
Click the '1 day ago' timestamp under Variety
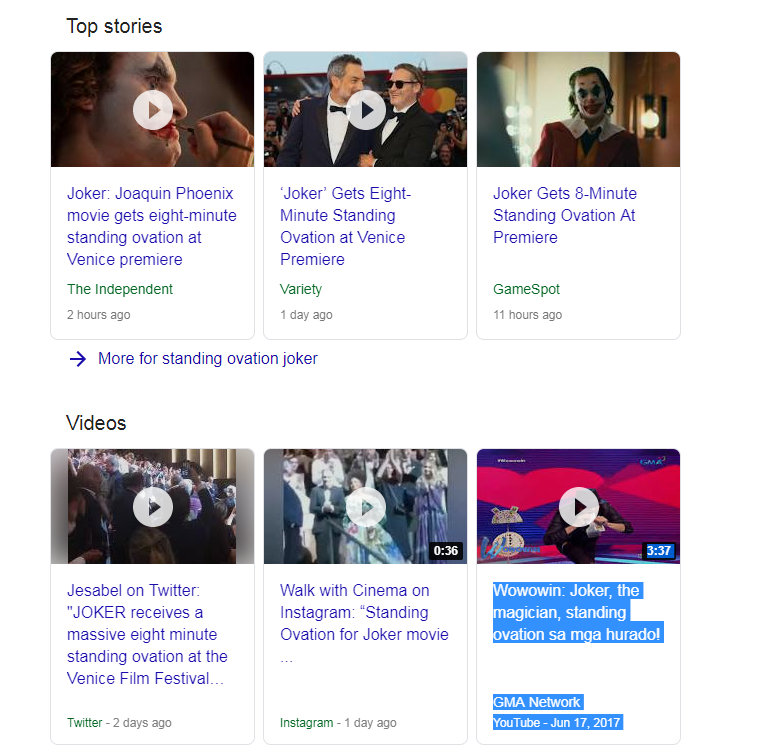coord(306,315)
